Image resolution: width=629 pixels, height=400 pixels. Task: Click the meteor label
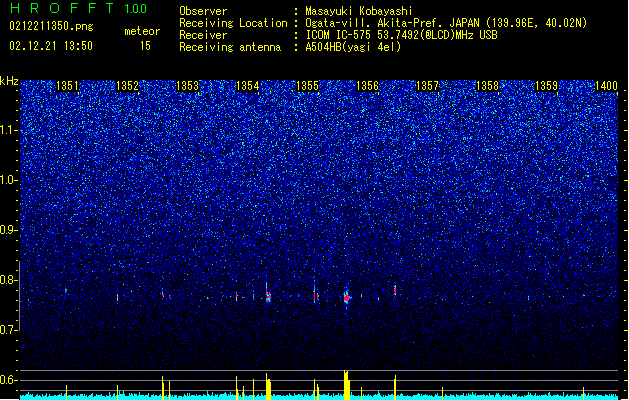pyautogui.click(x=142, y=31)
